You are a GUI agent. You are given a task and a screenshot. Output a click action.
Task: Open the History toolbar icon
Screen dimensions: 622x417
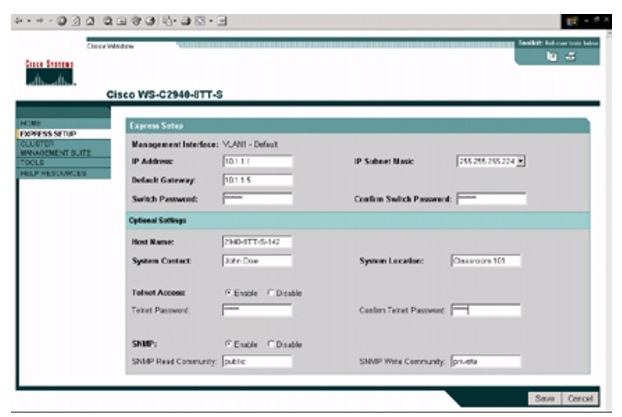(x=150, y=21)
